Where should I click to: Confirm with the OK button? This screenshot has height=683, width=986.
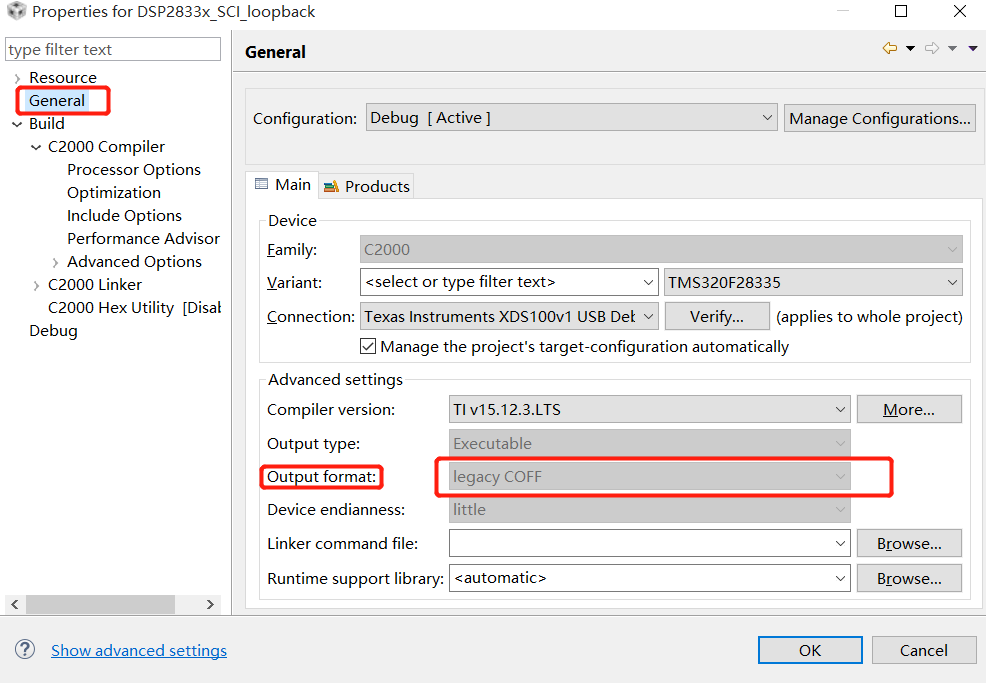[x=810, y=650]
